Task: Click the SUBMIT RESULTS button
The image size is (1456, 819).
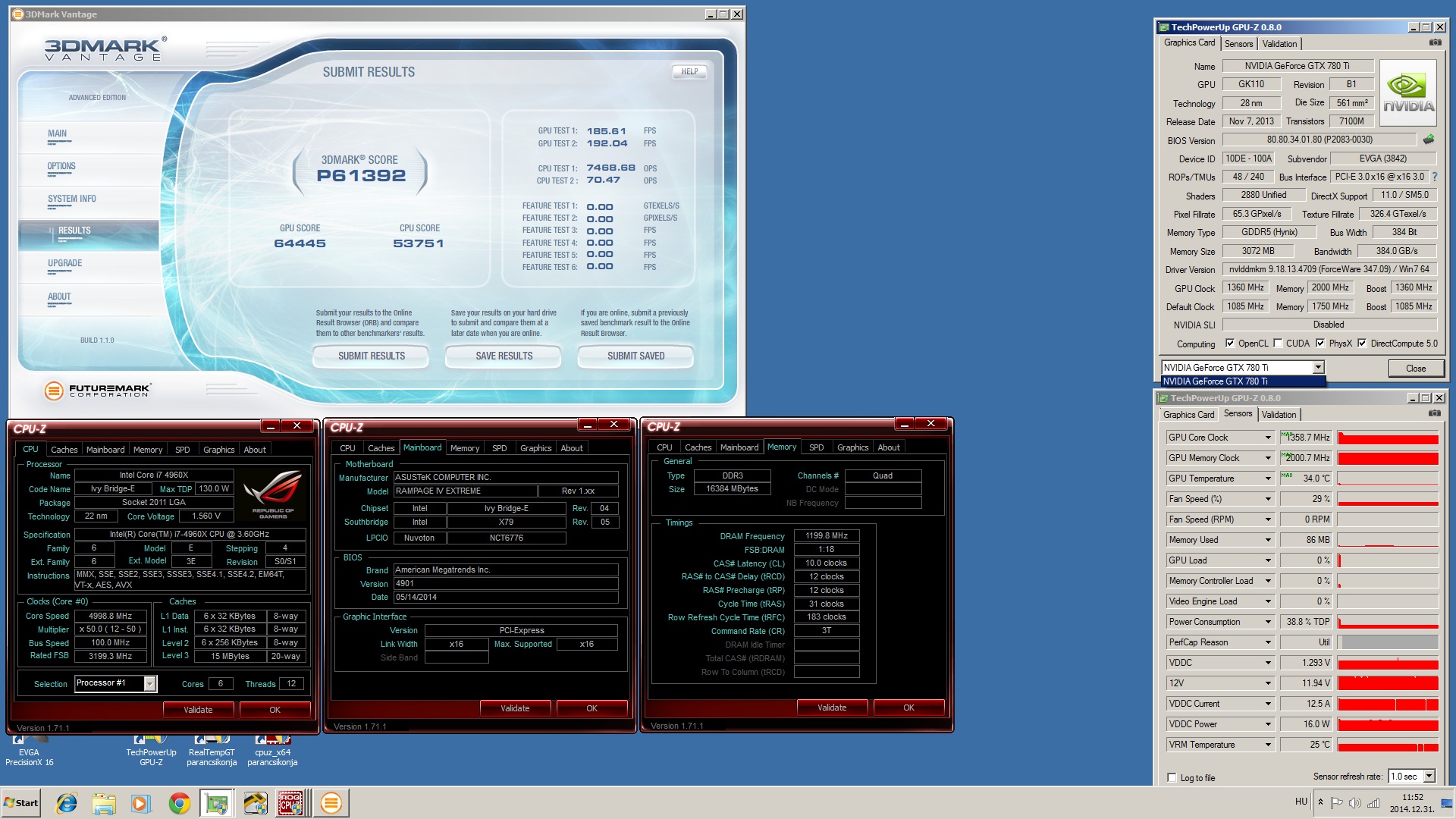Action: click(x=372, y=356)
